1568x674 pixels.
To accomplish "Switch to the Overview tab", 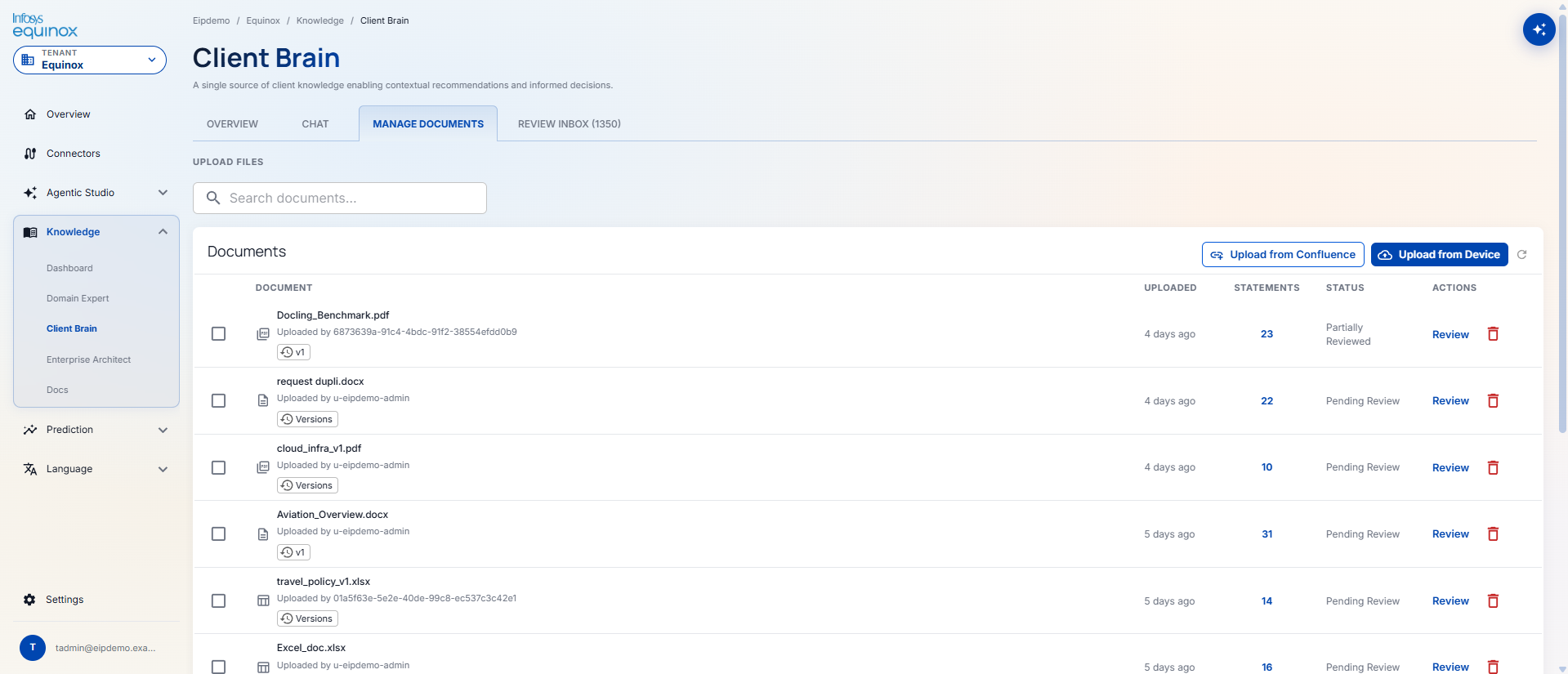I will [232, 124].
